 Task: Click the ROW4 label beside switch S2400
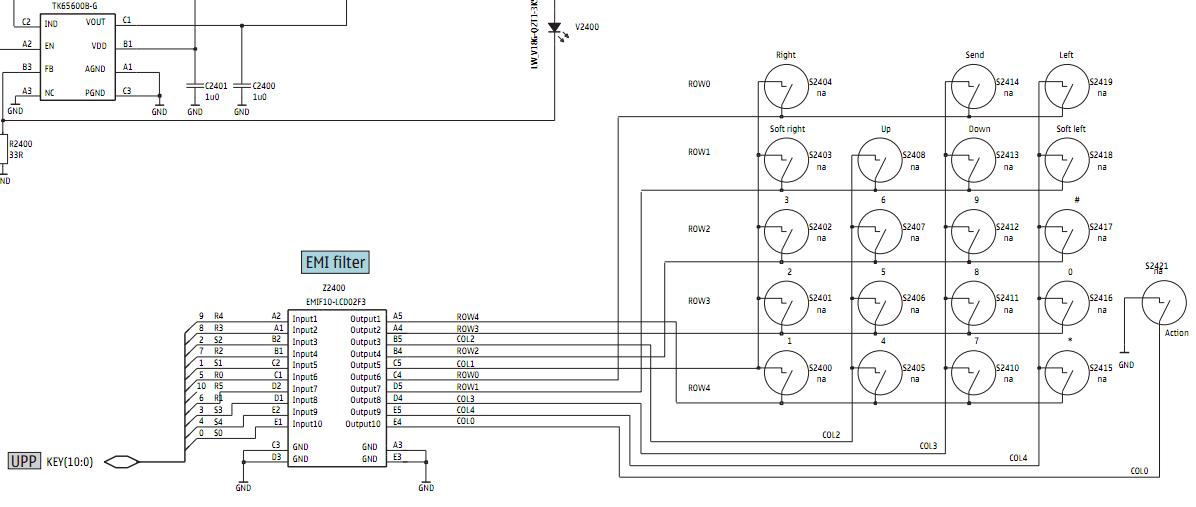pyautogui.click(x=699, y=388)
